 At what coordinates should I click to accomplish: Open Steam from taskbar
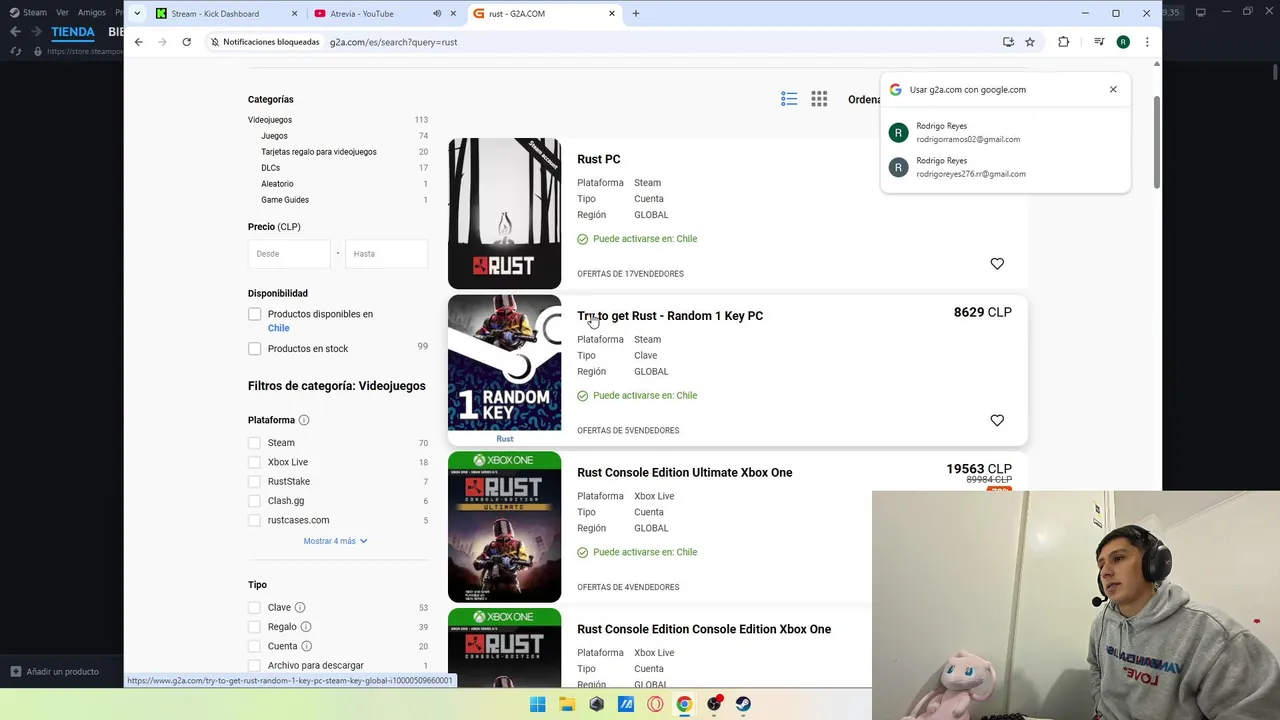coord(744,704)
